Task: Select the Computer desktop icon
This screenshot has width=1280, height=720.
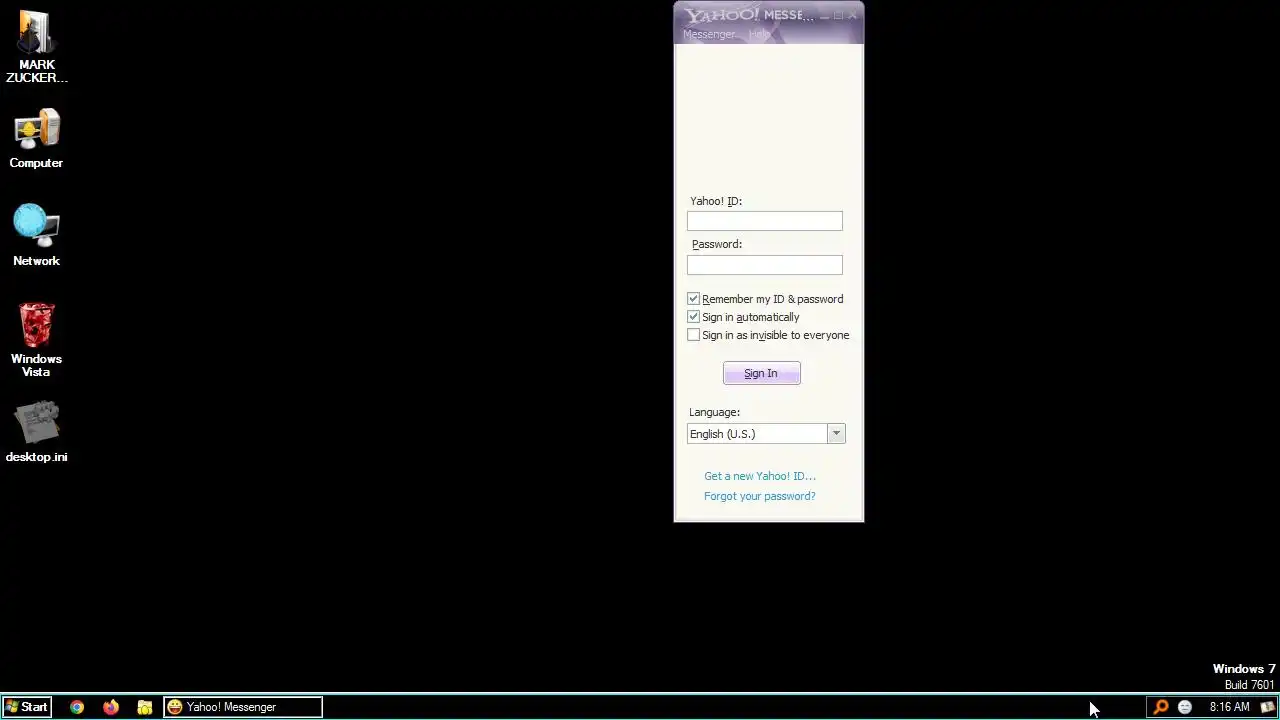Action: [36, 140]
